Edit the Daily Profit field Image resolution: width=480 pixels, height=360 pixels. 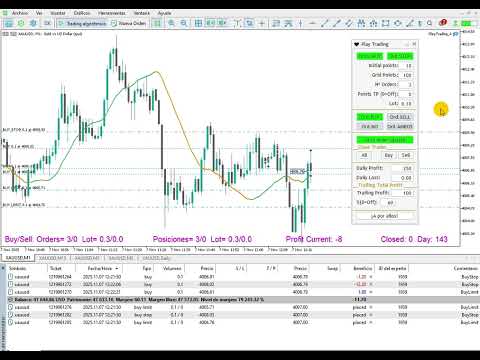tap(403, 168)
